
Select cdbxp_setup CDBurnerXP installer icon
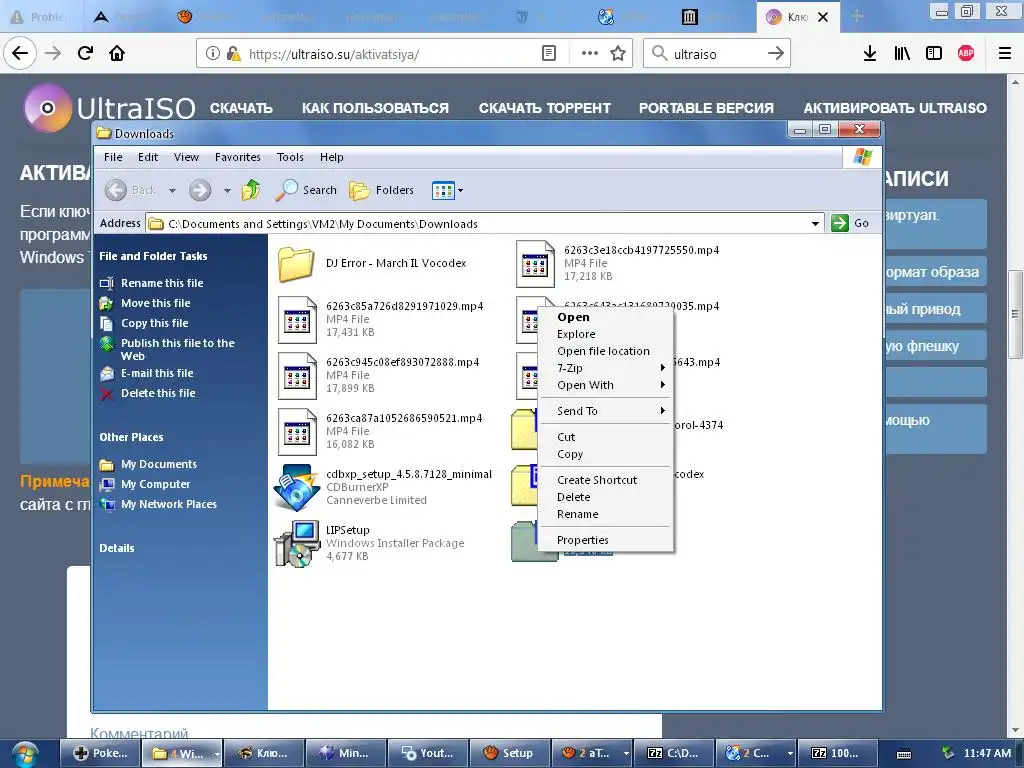pos(296,487)
